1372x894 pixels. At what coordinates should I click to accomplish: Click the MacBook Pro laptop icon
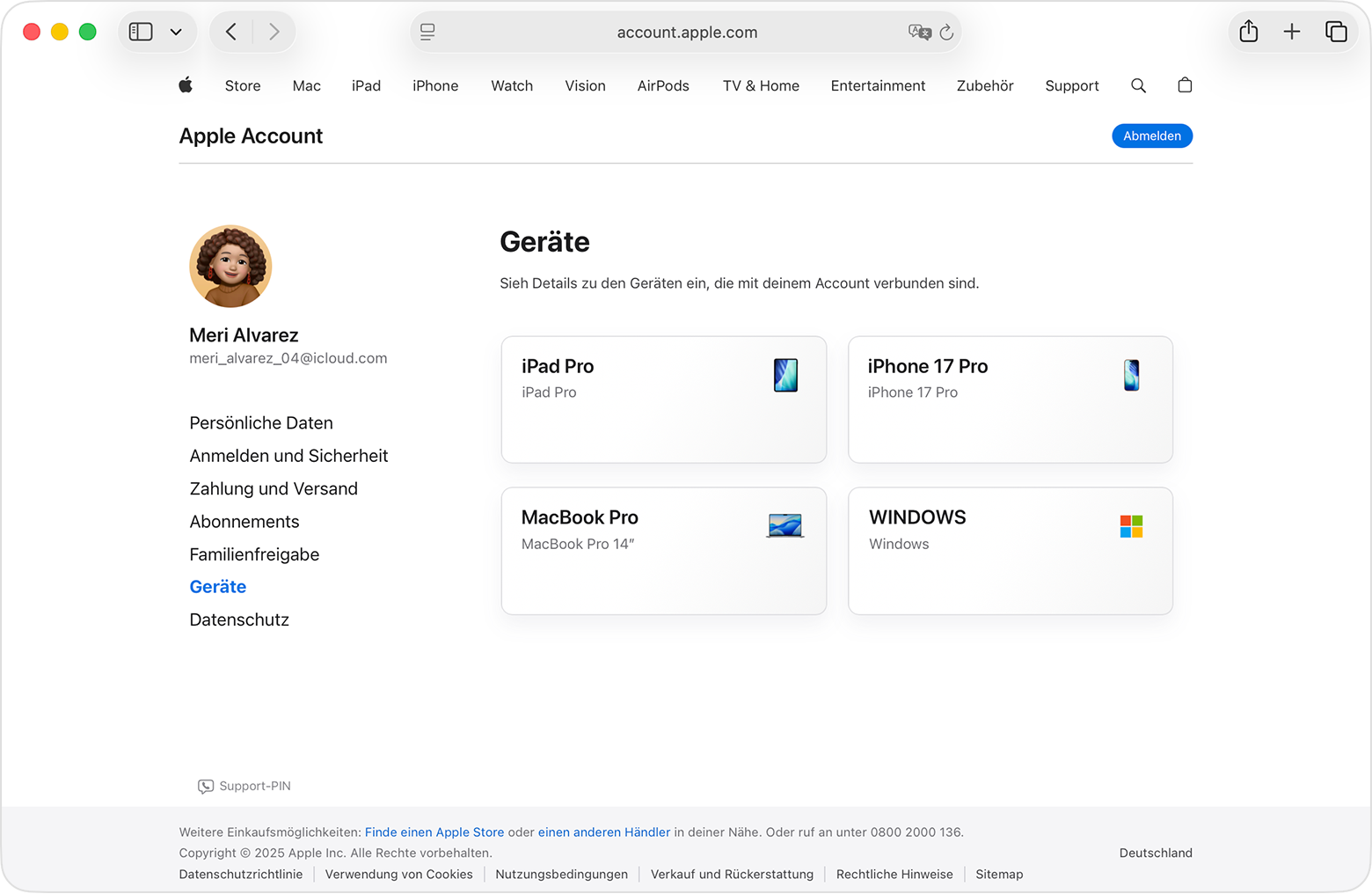point(784,525)
